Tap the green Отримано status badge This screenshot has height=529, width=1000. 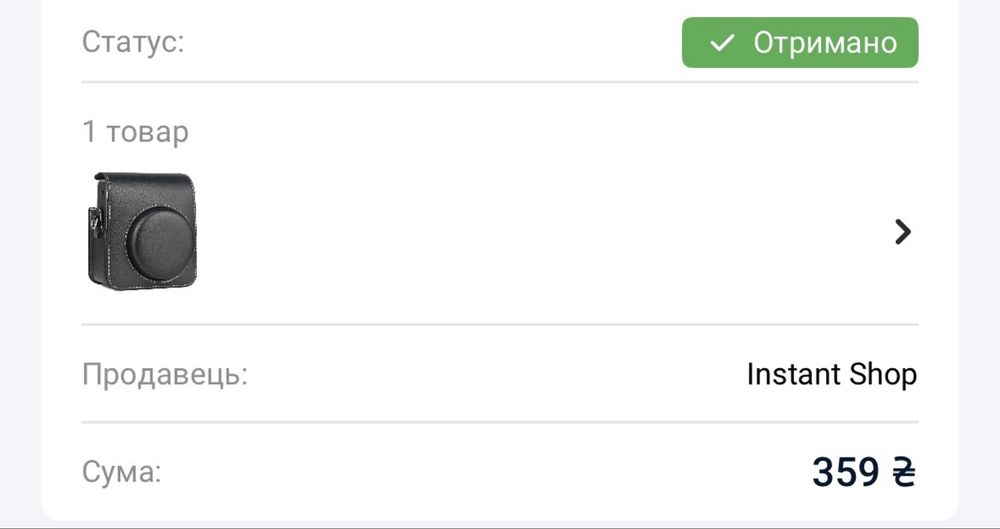[x=800, y=43]
